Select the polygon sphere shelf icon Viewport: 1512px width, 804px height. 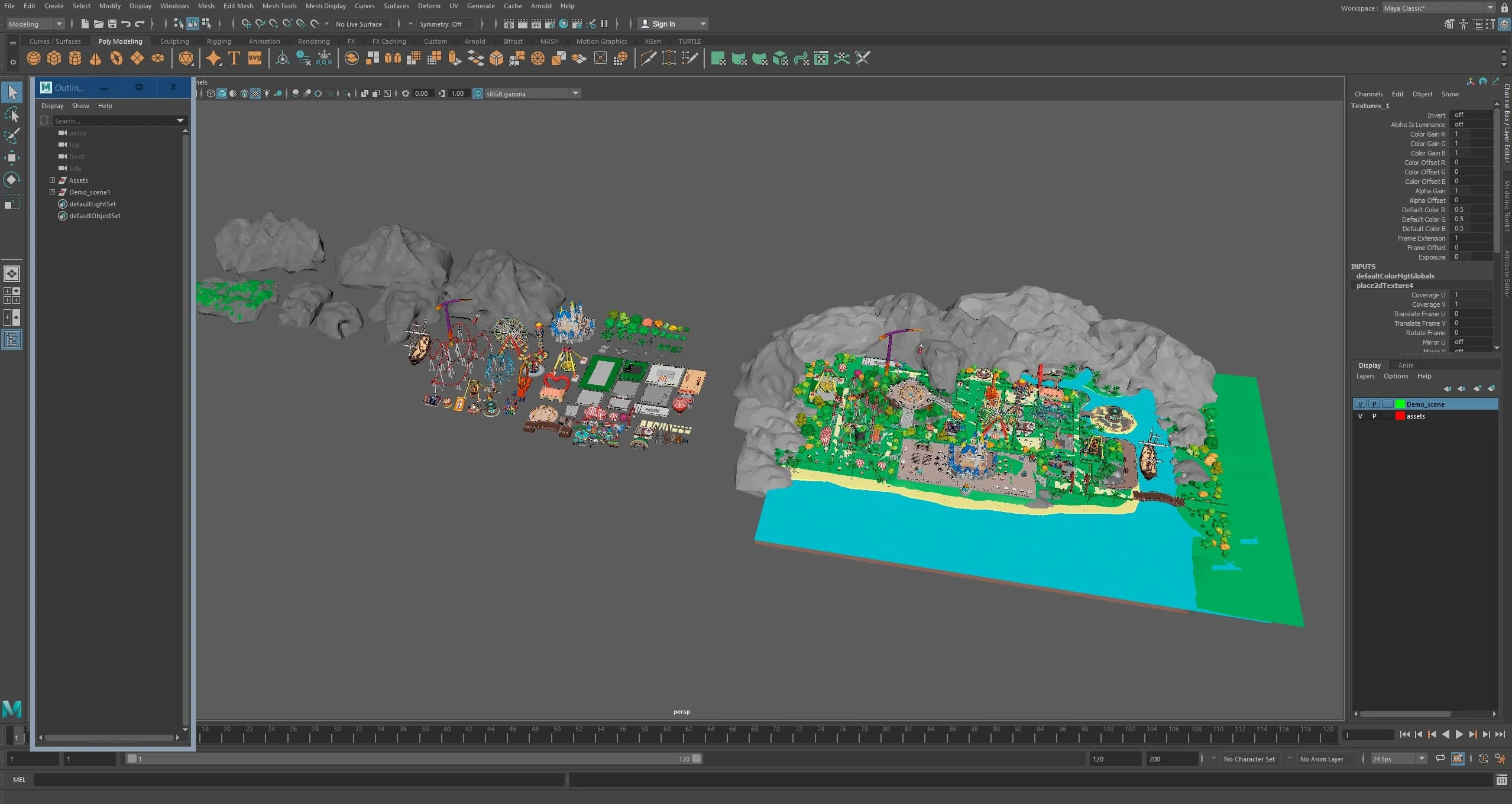click(x=34, y=58)
